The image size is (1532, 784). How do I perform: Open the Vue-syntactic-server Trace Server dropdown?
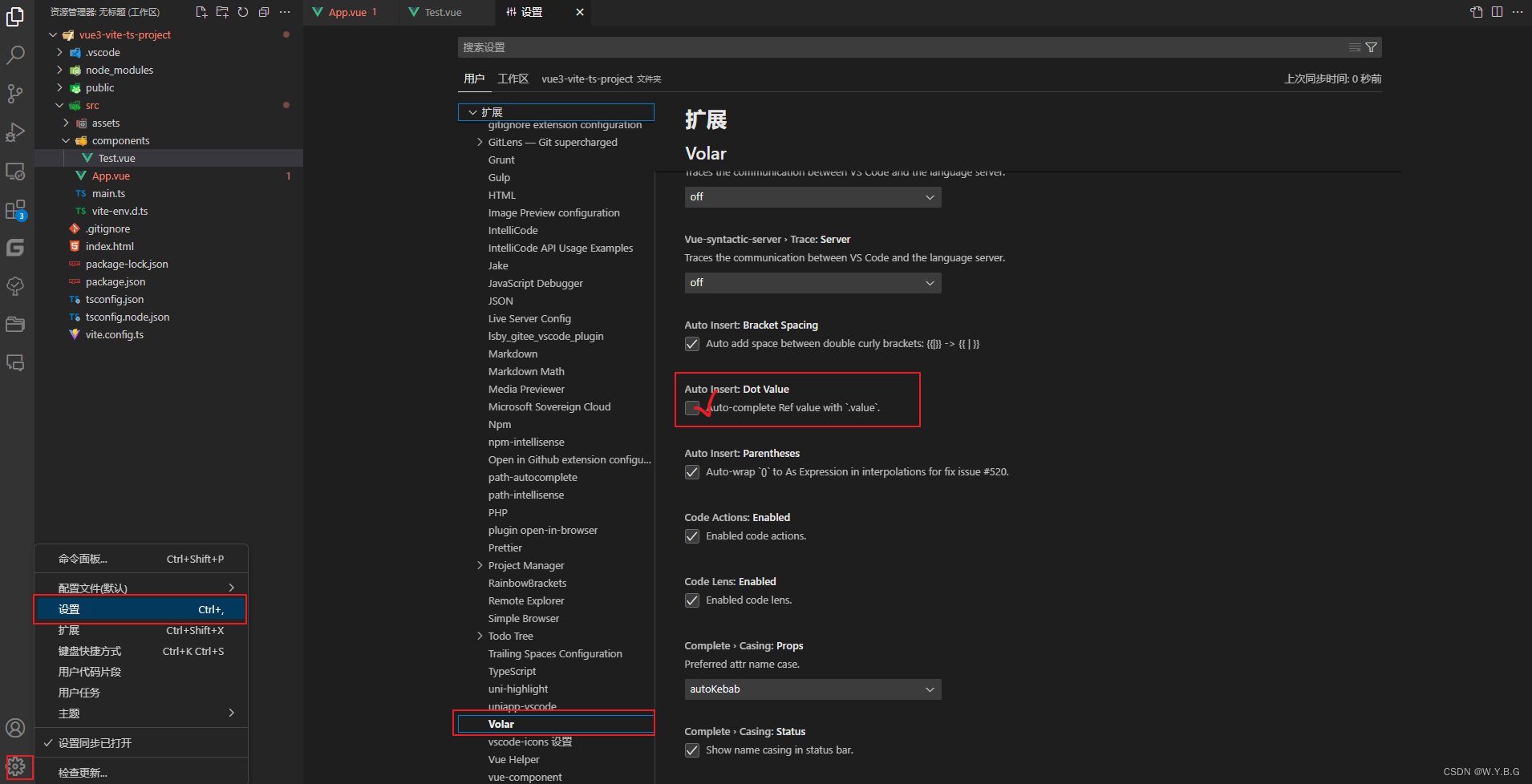point(813,283)
